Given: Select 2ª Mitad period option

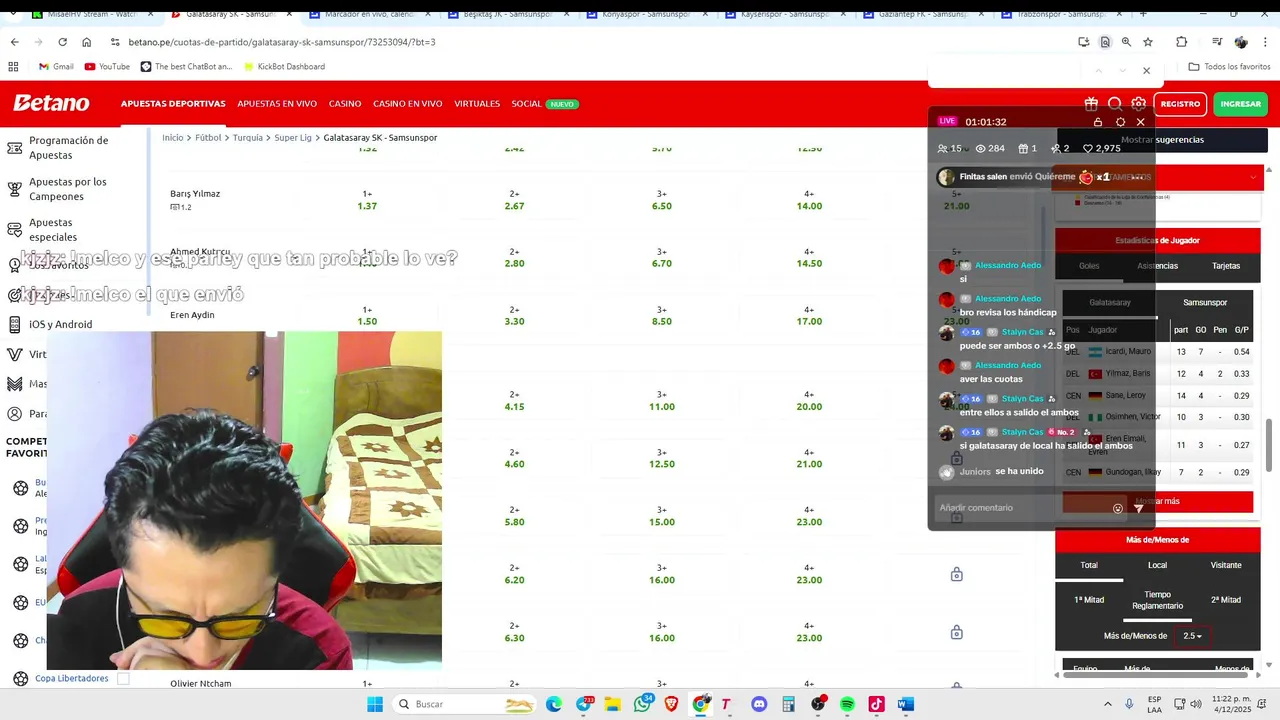Looking at the screenshot, I should (1226, 600).
